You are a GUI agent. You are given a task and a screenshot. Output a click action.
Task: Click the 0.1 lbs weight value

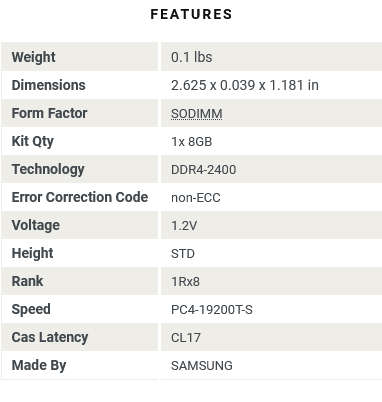pyautogui.click(x=192, y=57)
